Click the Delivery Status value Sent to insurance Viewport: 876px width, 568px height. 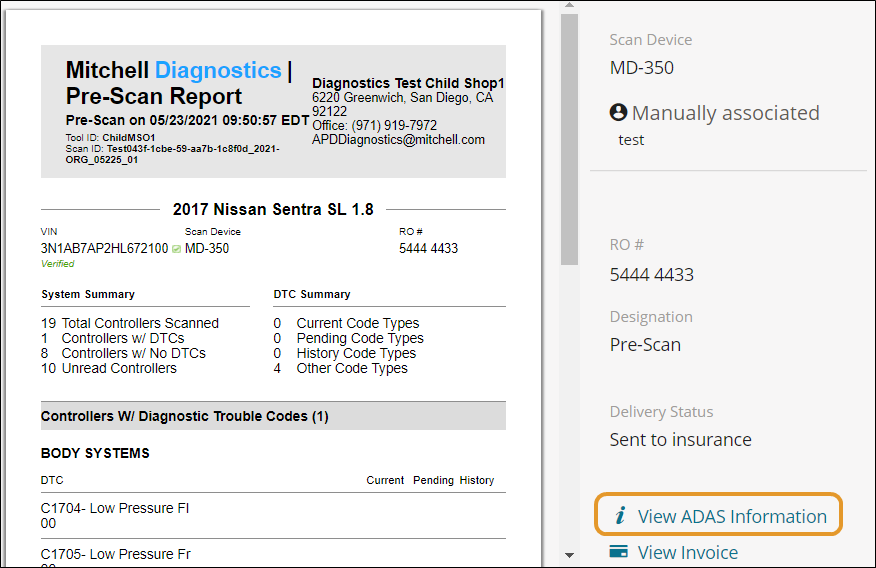tap(680, 440)
